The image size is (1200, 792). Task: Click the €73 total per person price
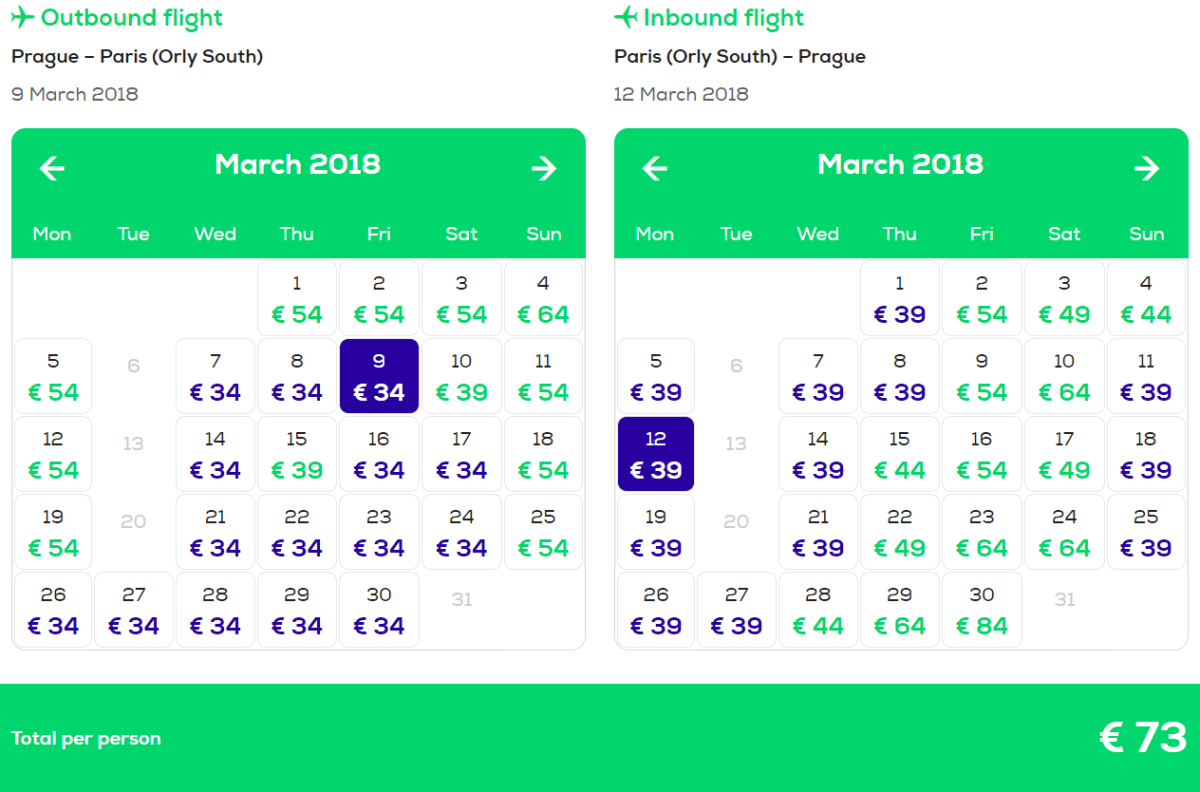coord(1142,738)
